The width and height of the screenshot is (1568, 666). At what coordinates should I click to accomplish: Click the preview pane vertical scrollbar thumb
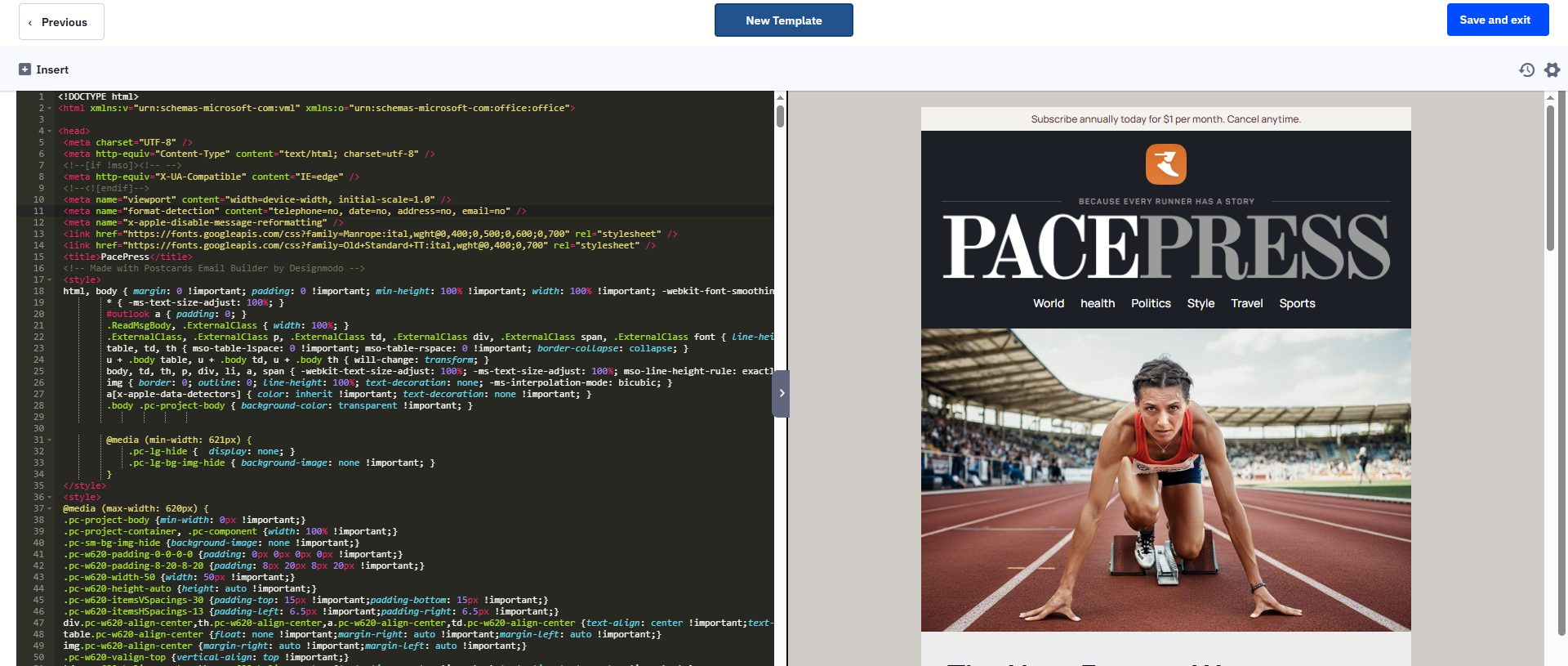(x=1550, y=178)
